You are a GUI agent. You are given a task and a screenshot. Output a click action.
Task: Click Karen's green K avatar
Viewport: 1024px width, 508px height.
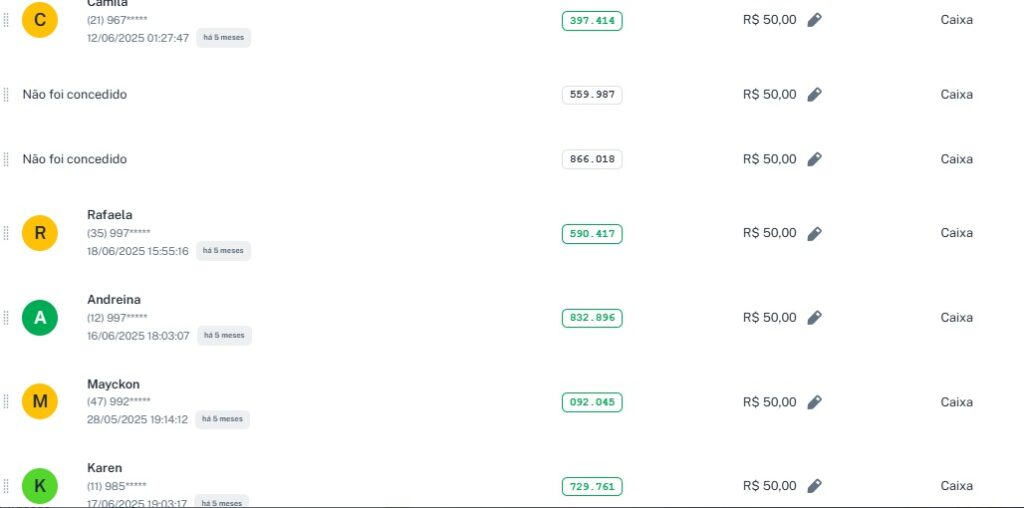point(40,486)
